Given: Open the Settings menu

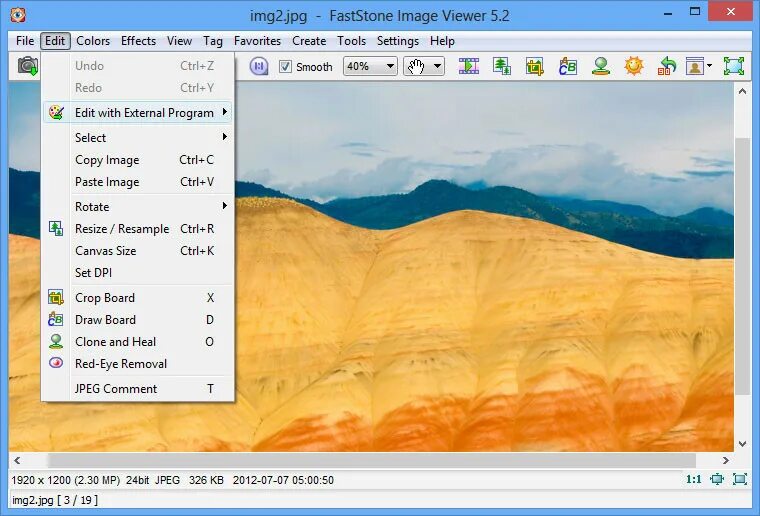Looking at the screenshot, I should 398,41.
